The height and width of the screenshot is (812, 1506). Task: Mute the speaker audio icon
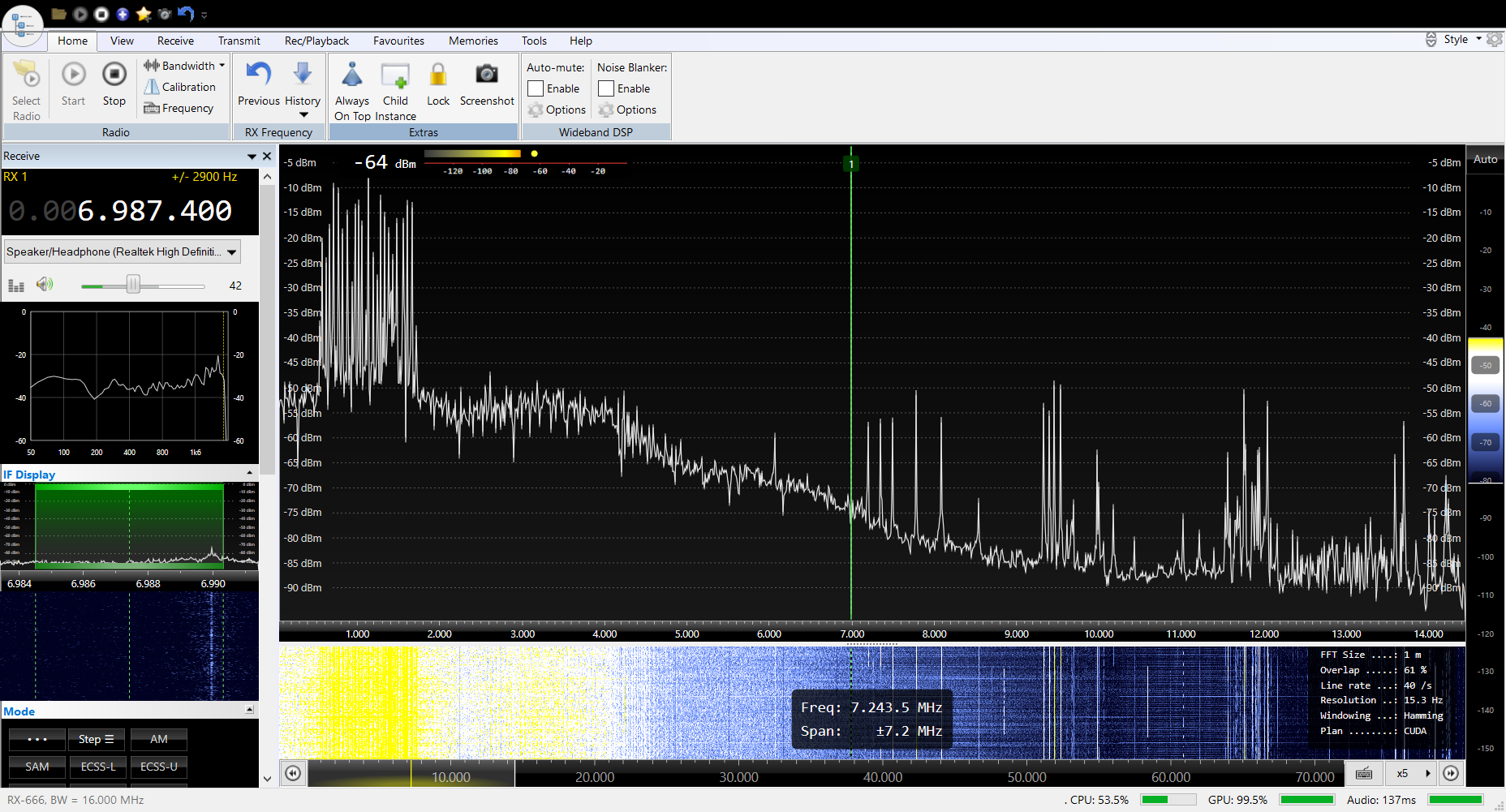[45, 284]
